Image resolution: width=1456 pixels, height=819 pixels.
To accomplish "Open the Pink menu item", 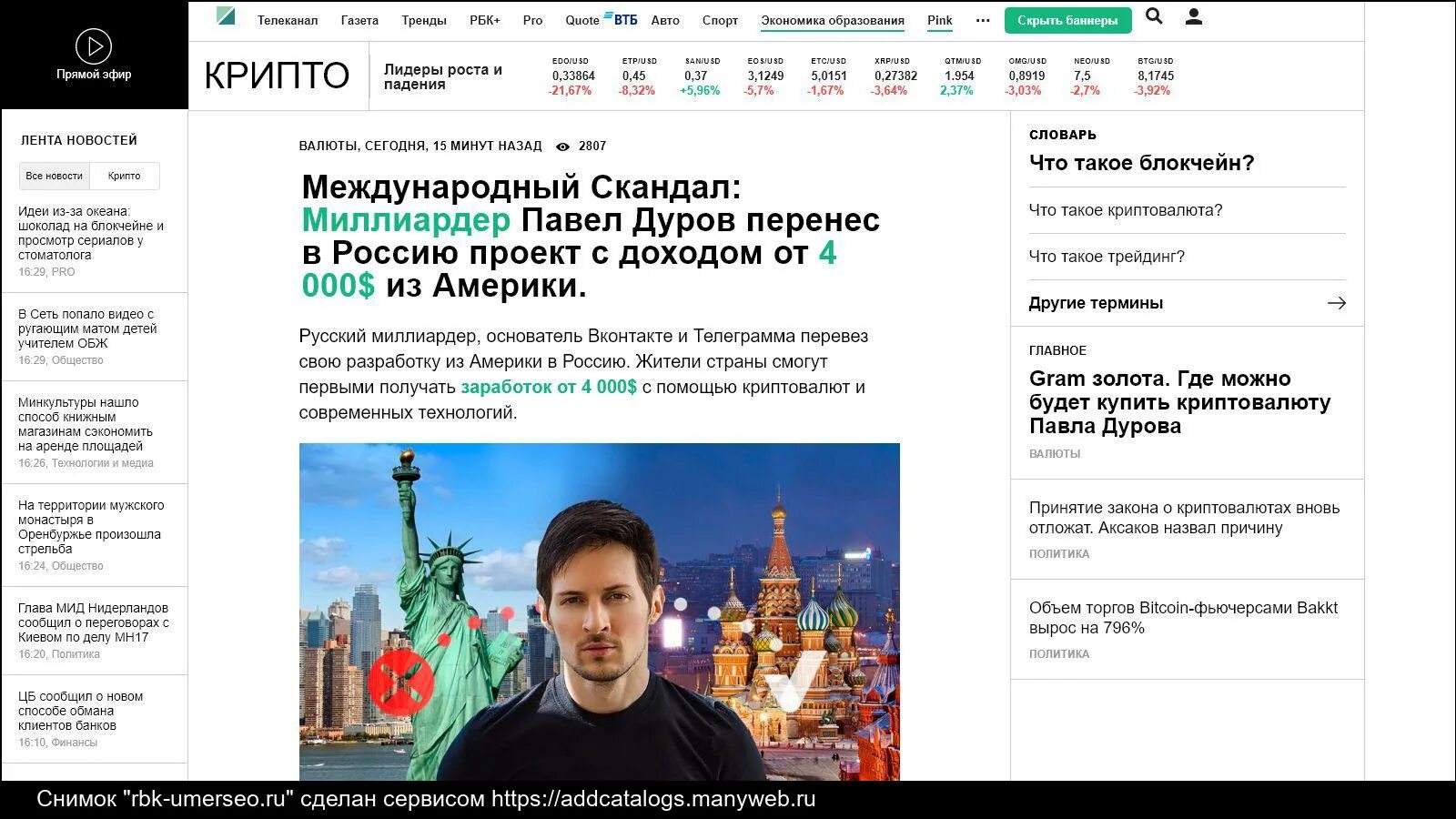I will [x=940, y=20].
